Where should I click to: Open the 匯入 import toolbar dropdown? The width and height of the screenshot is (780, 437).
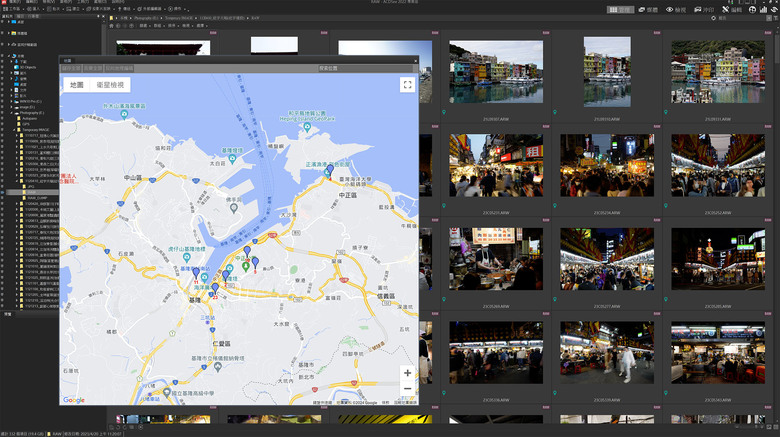point(34,9)
